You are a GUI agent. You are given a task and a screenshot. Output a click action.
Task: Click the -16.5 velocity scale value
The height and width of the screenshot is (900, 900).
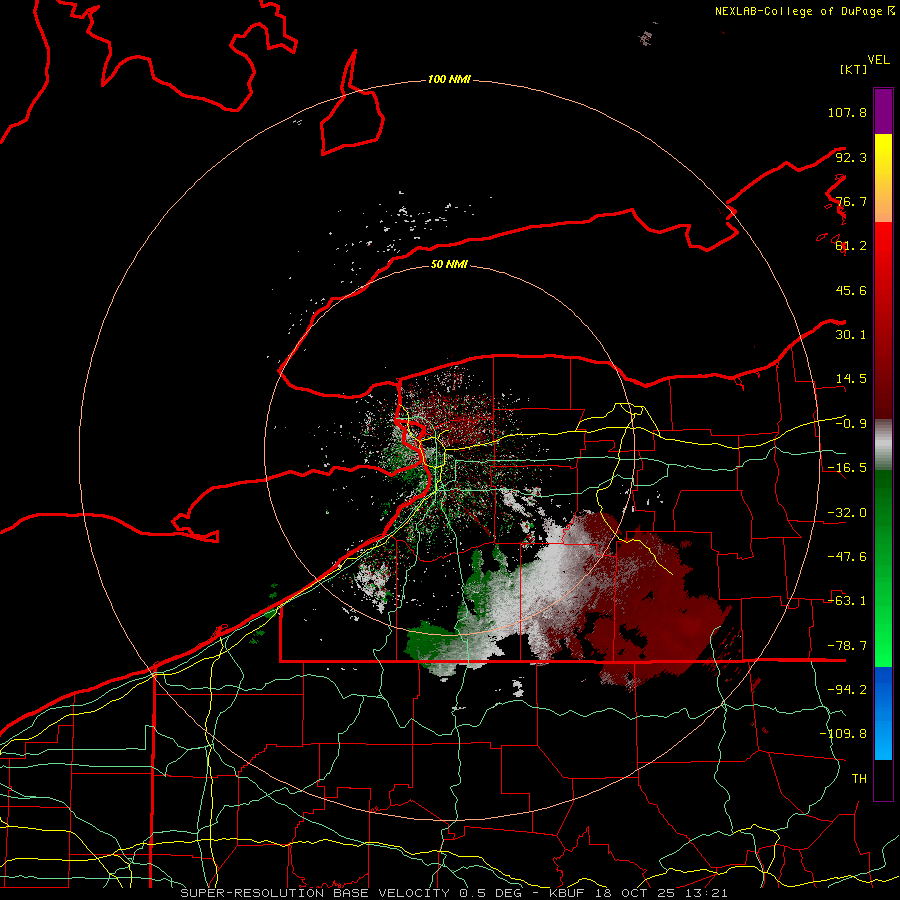pos(847,468)
